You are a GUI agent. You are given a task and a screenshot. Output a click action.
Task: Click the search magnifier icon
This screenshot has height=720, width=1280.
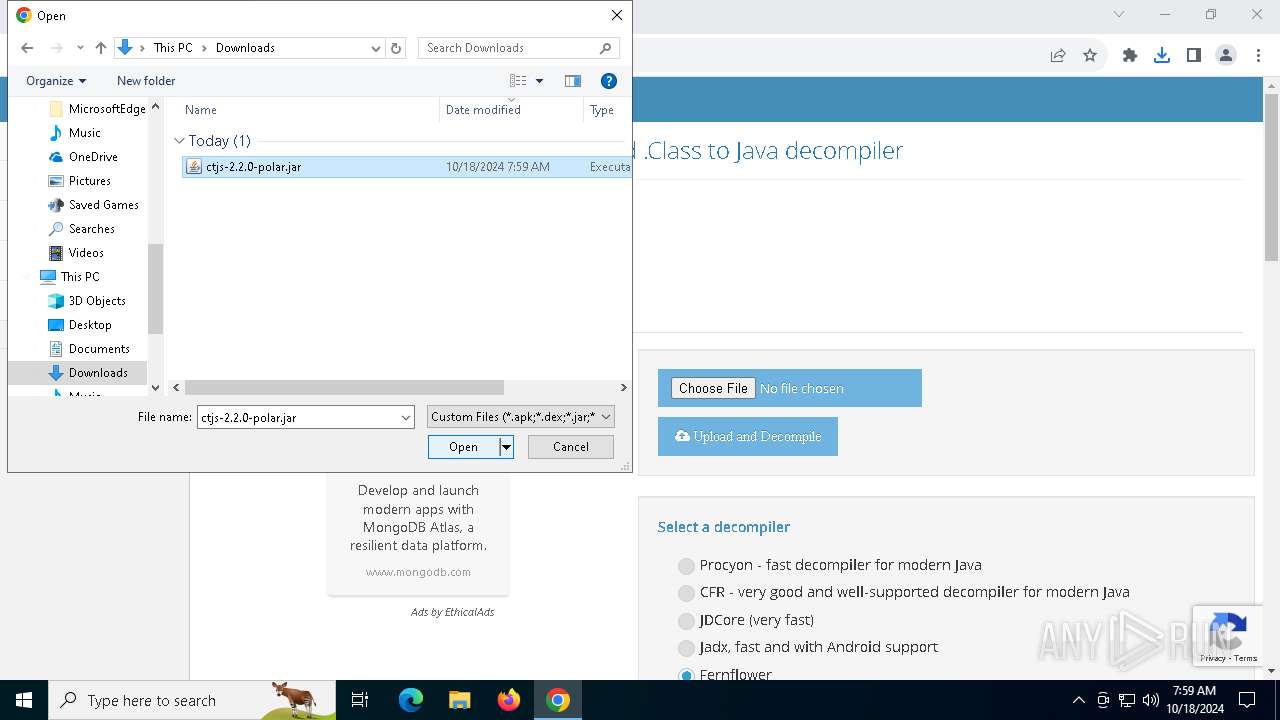click(606, 48)
